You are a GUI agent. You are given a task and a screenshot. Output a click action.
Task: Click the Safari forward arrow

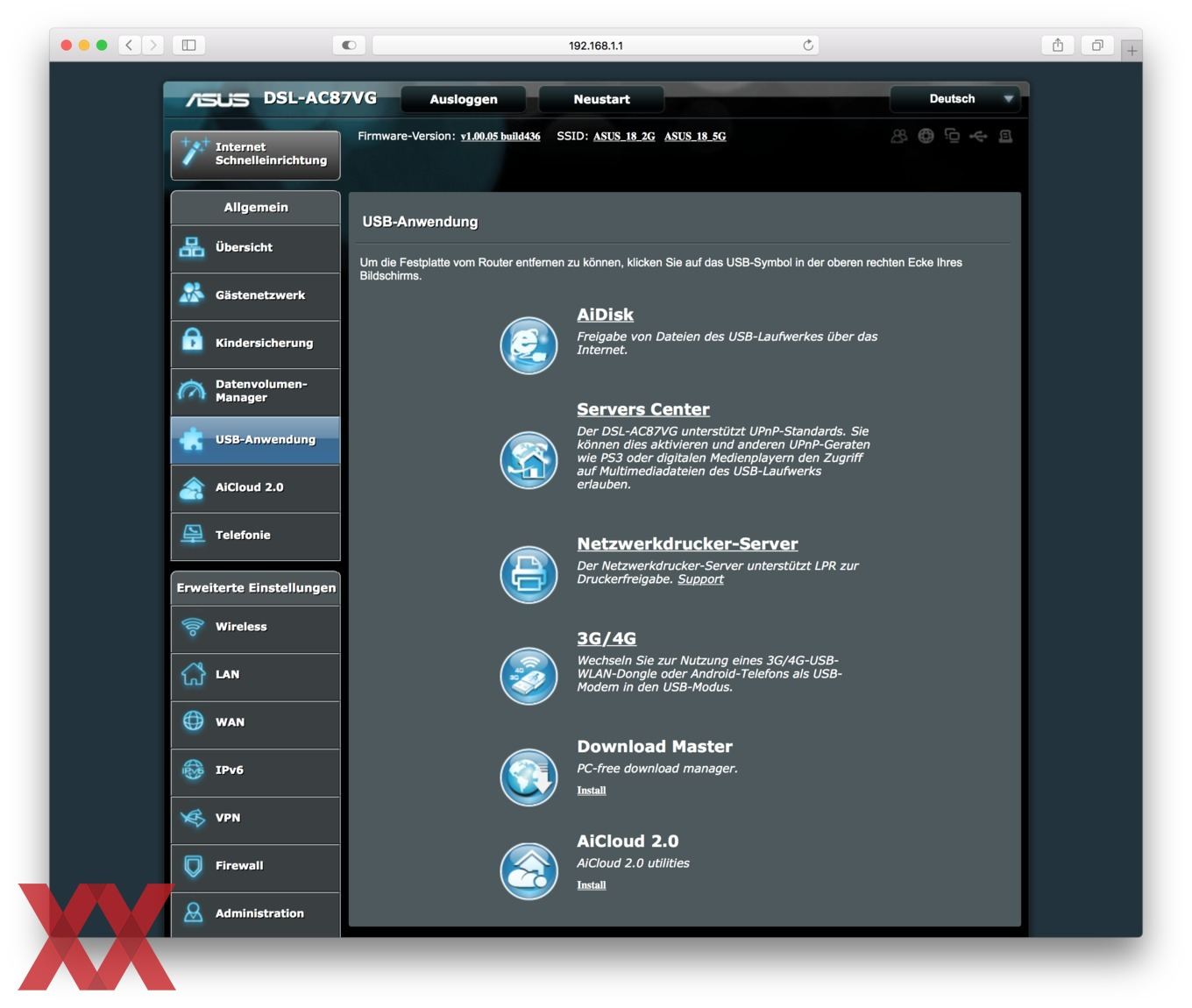(x=153, y=45)
